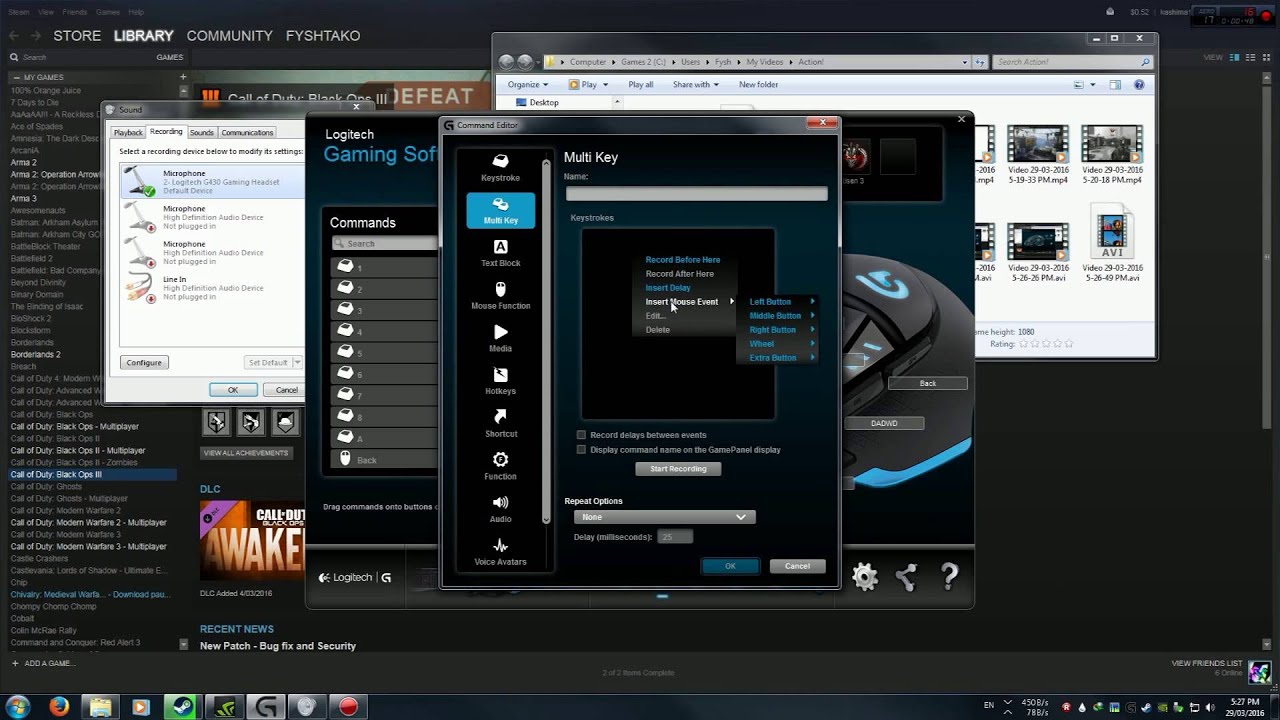Select the Shortcut command type

tap(500, 424)
